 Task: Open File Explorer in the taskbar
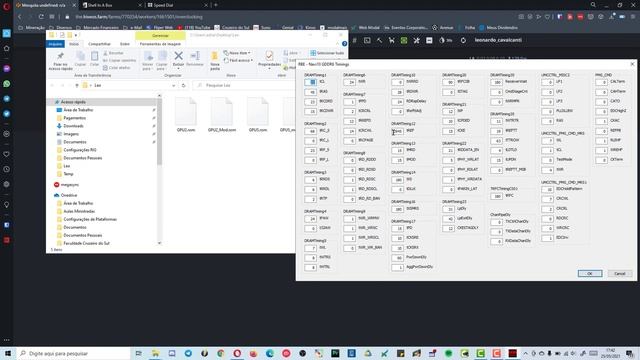pyautogui.click(x=155, y=353)
